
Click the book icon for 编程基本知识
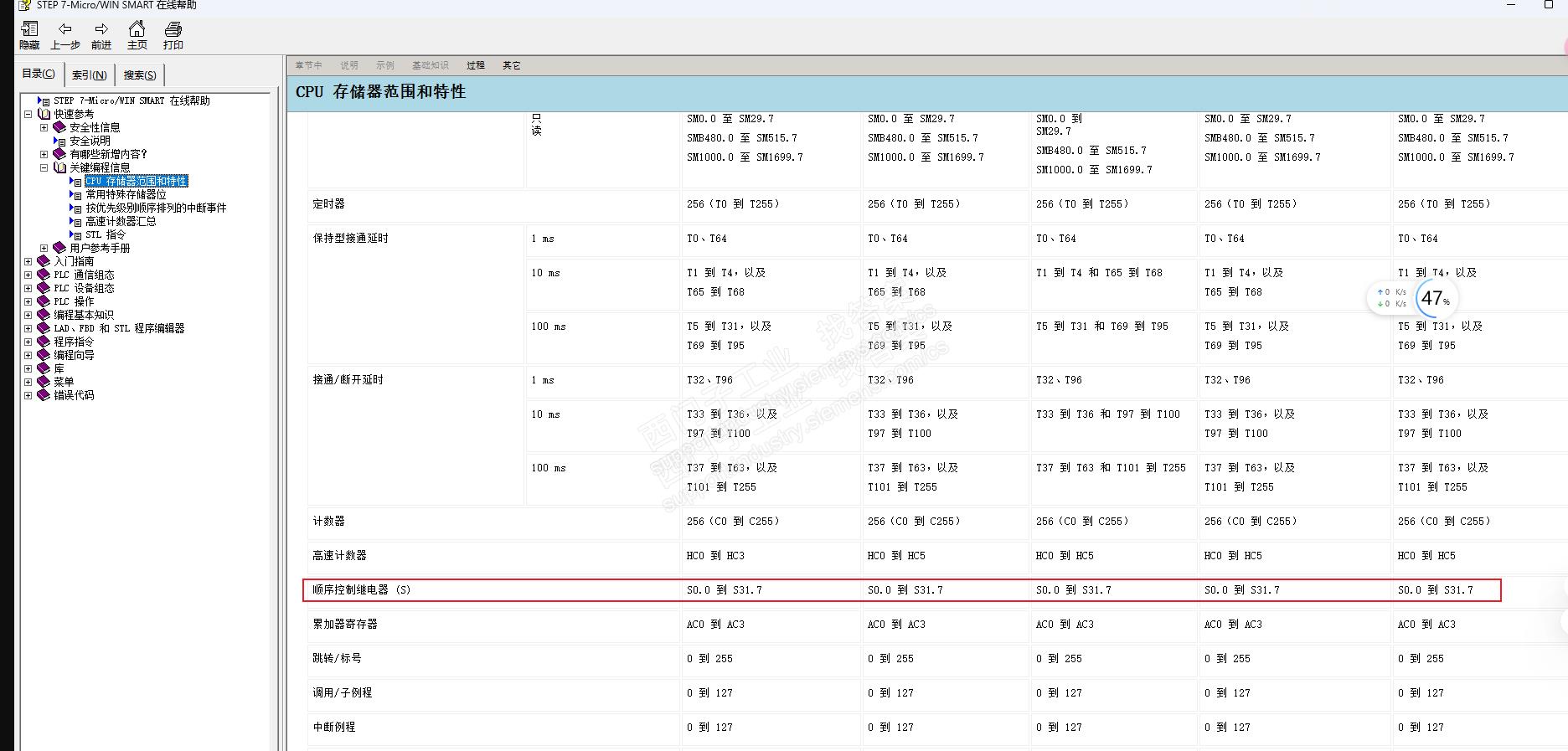coord(44,315)
